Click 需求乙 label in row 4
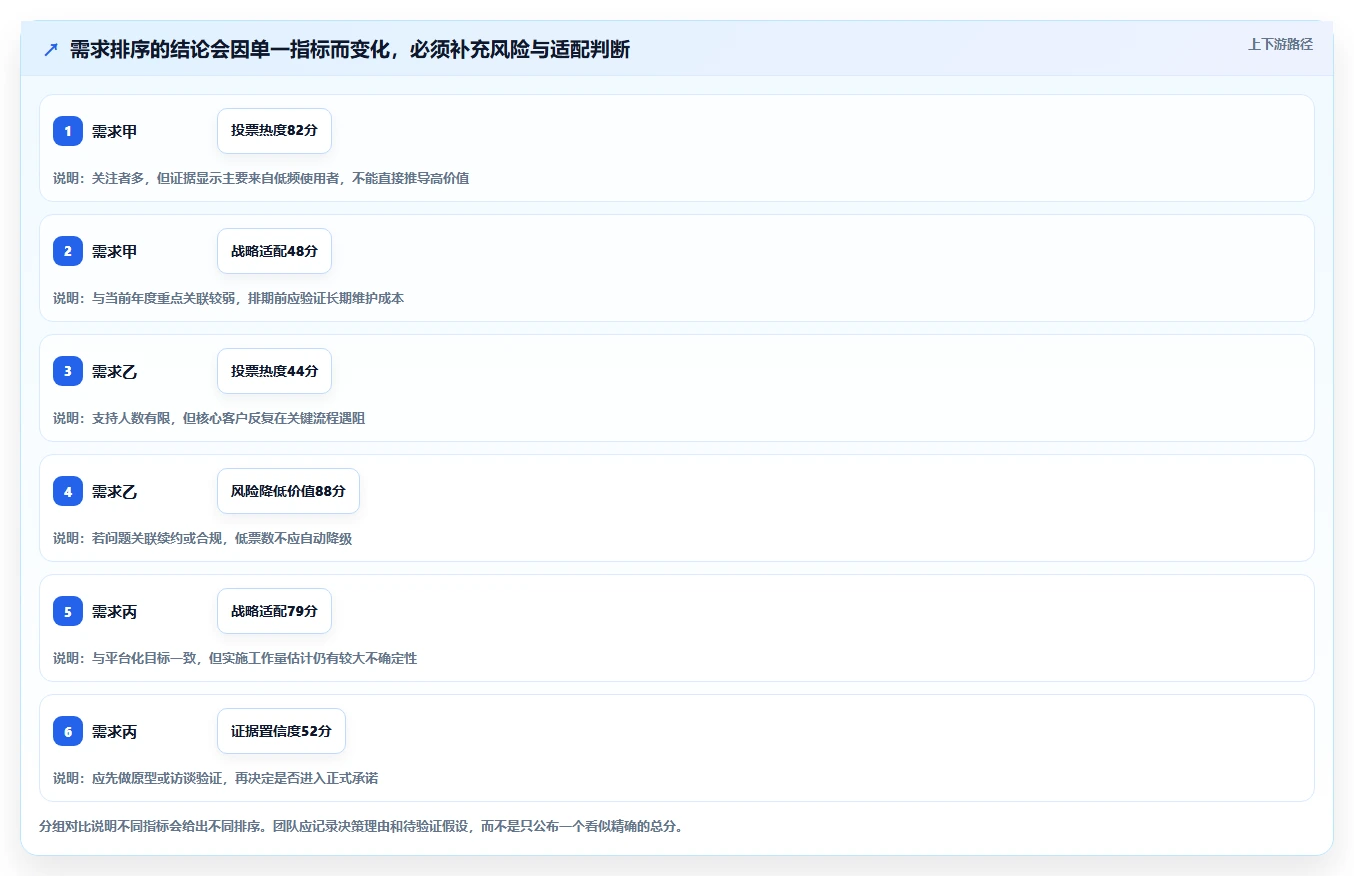Image resolution: width=1354 pixels, height=876 pixels. [x=114, y=491]
